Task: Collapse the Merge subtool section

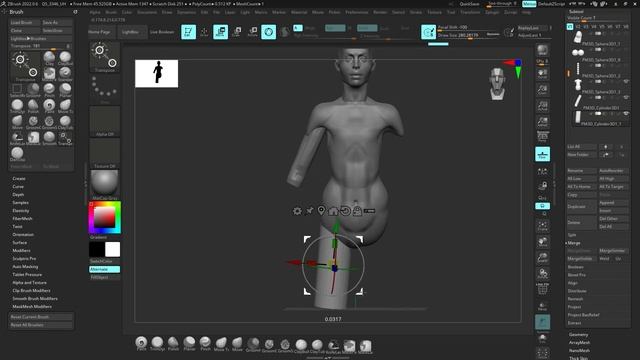Action: [573, 243]
